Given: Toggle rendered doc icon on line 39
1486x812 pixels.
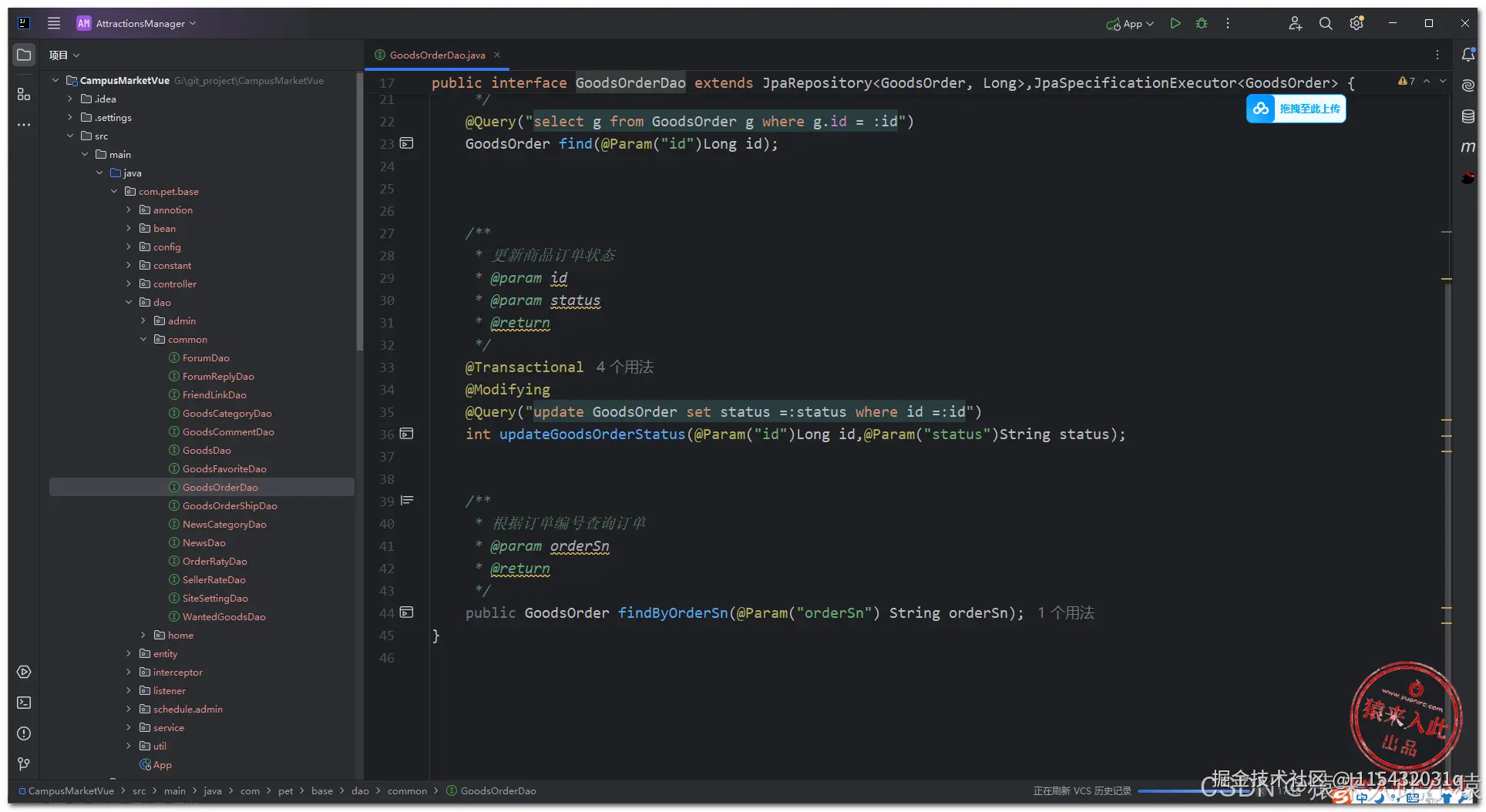Looking at the screenshot, I should point(407,501).
